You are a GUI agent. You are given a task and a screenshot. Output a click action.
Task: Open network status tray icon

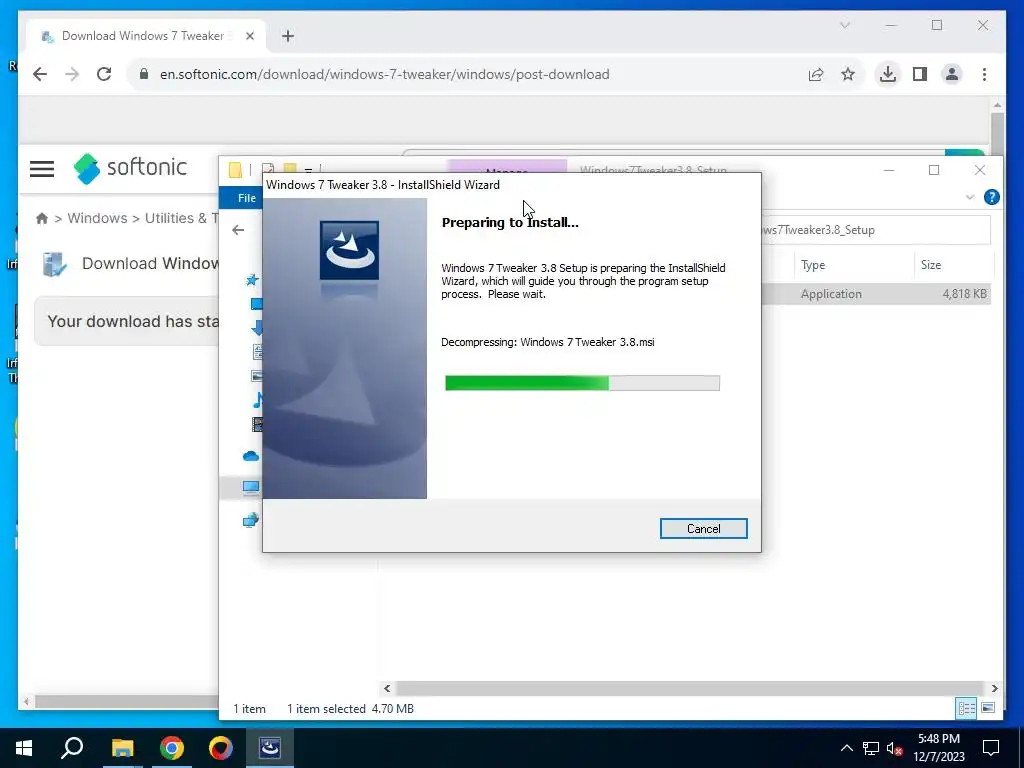(x=871, y=748)
